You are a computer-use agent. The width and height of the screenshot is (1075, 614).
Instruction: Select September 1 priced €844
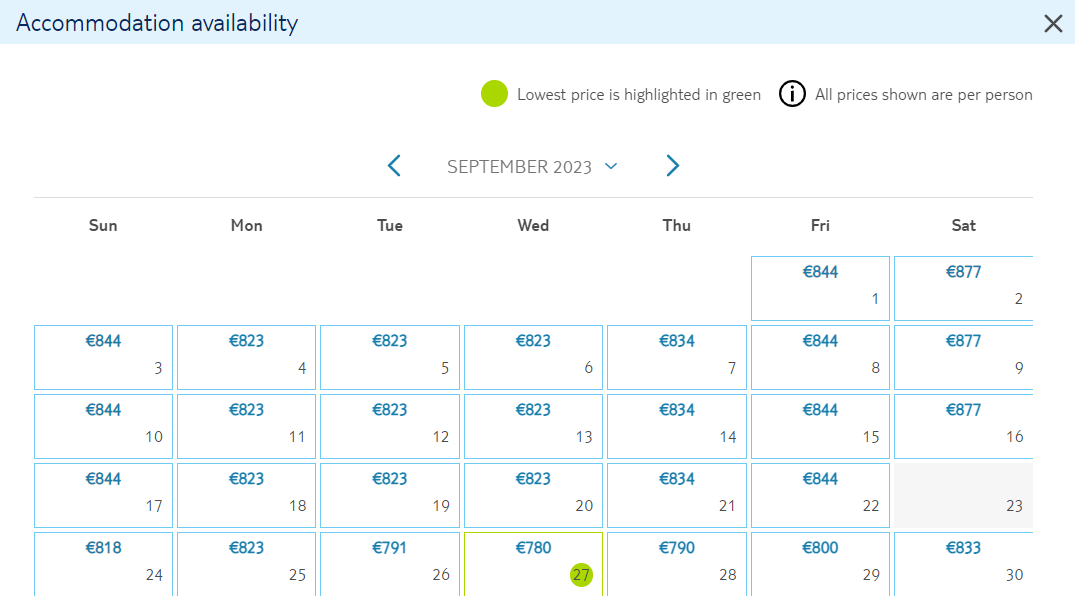click(x=820, y=288)
